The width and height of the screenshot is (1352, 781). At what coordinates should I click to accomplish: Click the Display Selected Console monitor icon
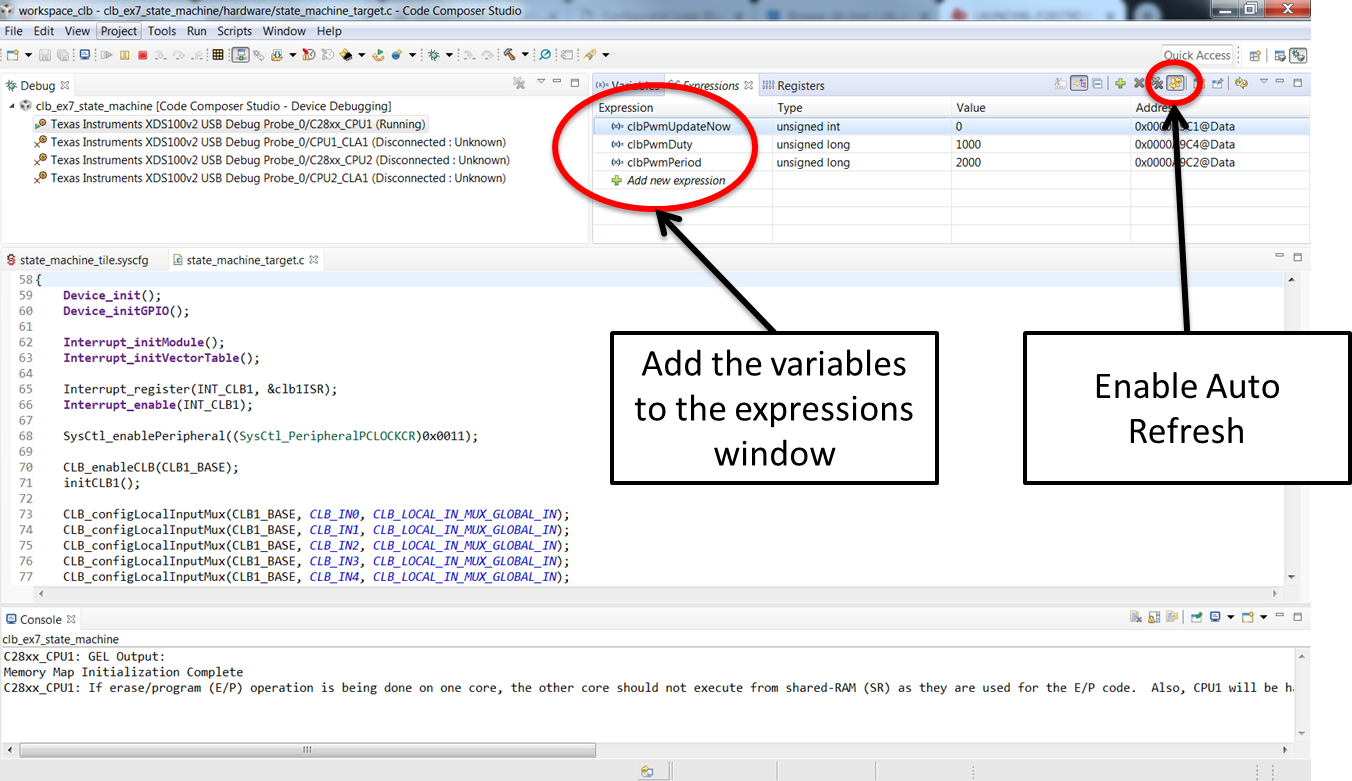[x=1215, y=617]
